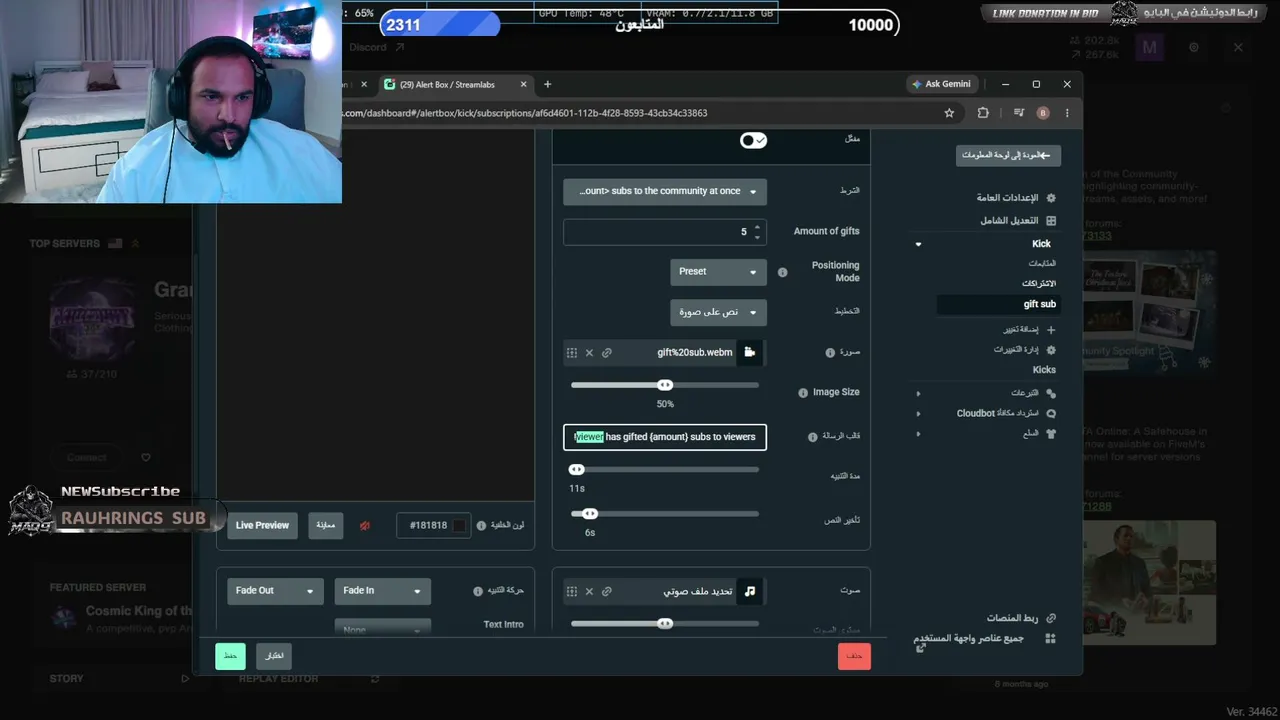Click the link icon on gift%20sub.webm row
The width and height of the screenshot is (1280, 720).
point(607,353)
